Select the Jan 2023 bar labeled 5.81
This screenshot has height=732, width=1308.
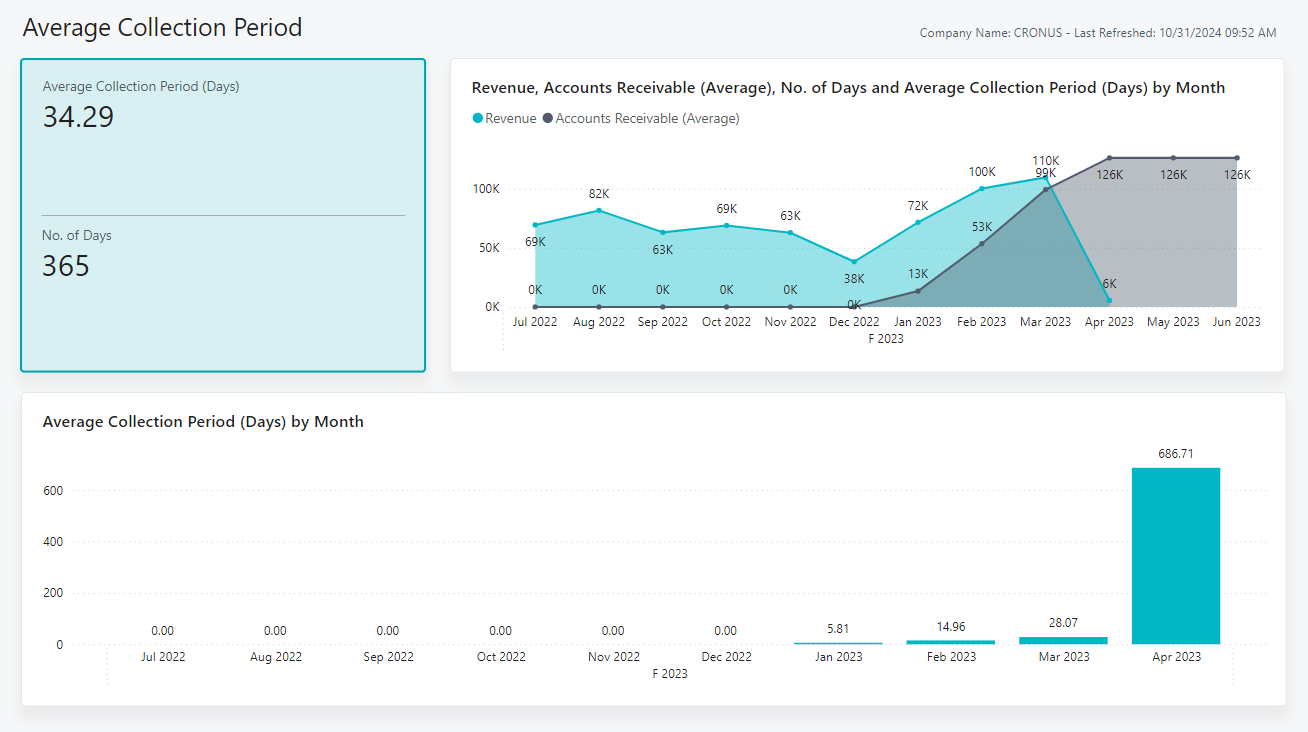tap(838, 643)
